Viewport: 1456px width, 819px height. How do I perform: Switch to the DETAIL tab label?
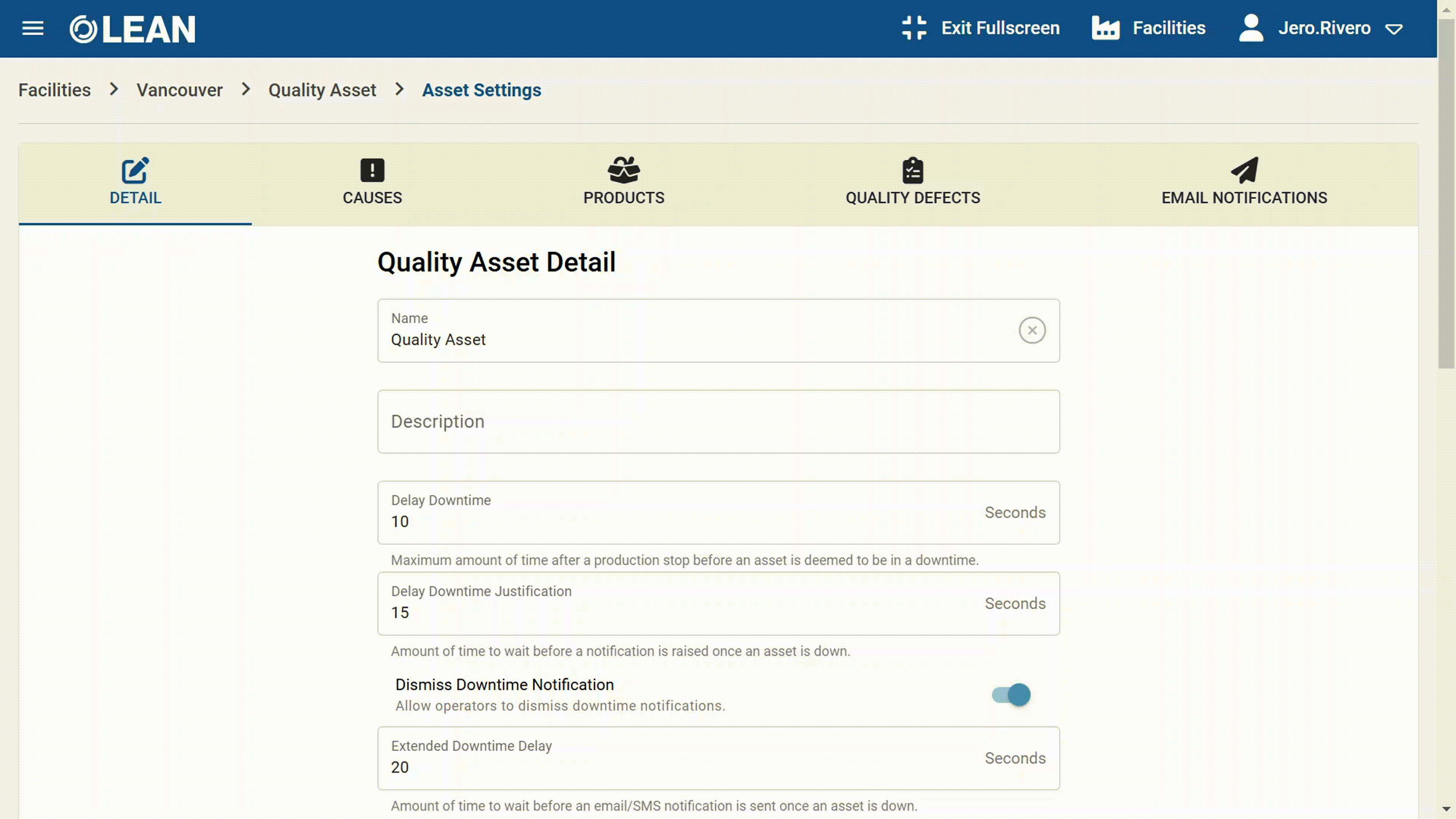click(135, 198)
